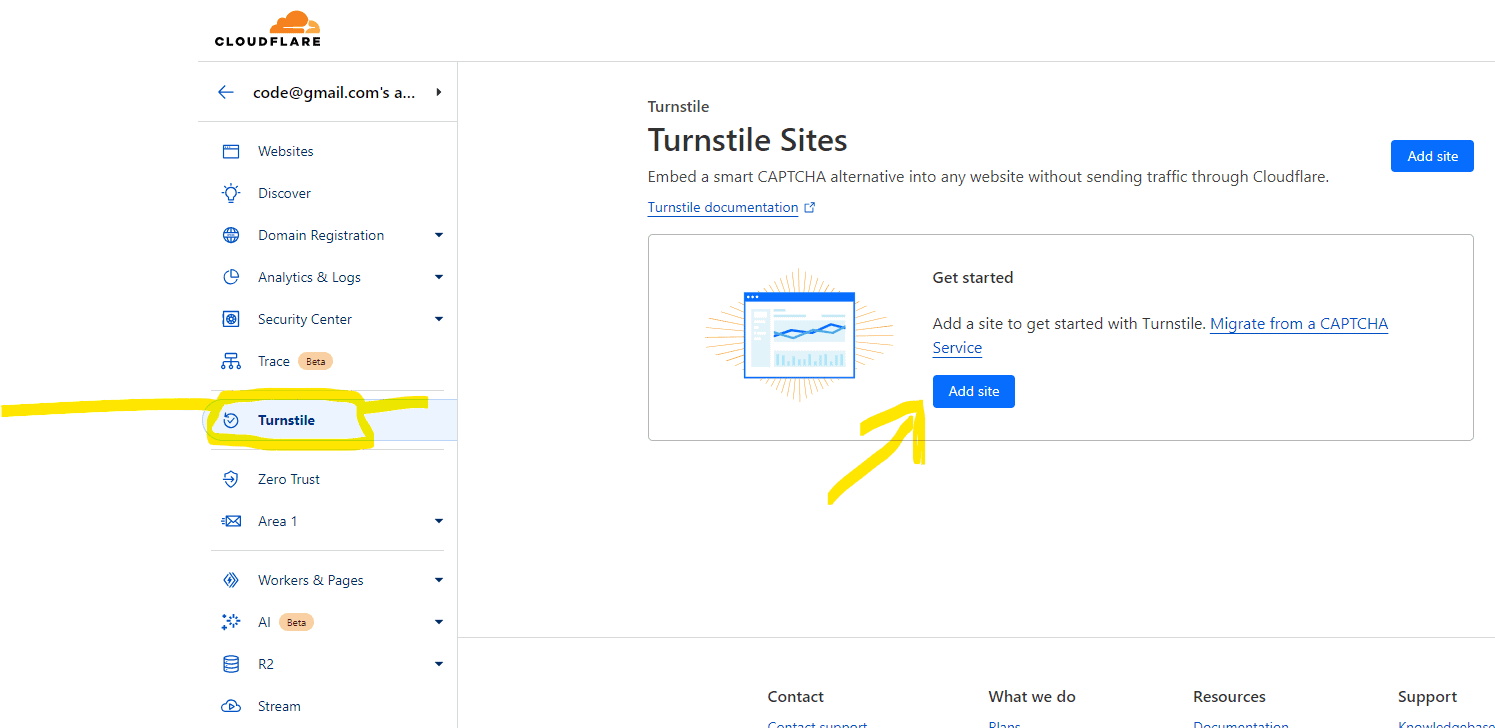
Task: Expand Security Center submenu arrow
Action: (x=438, y=319)
